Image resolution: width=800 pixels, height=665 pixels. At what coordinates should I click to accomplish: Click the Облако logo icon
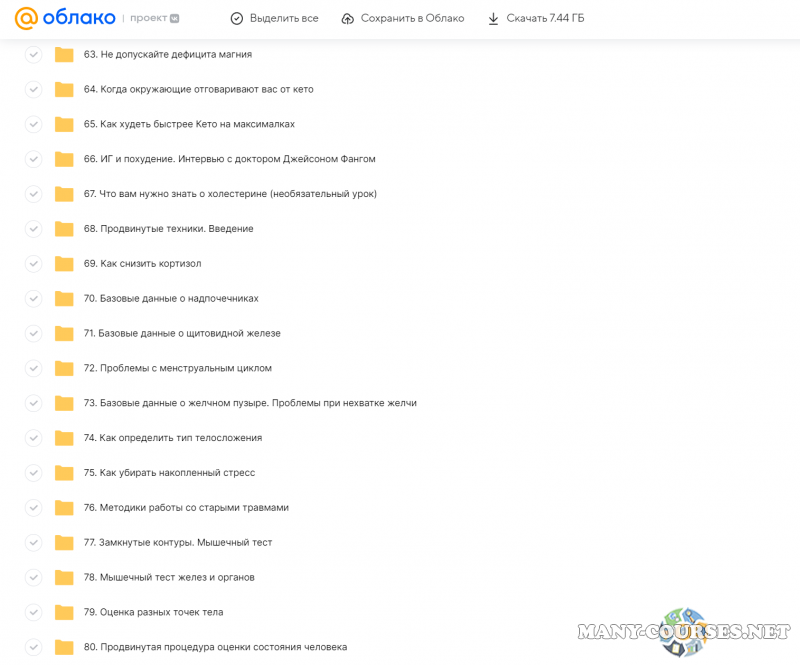click(26, 18)
